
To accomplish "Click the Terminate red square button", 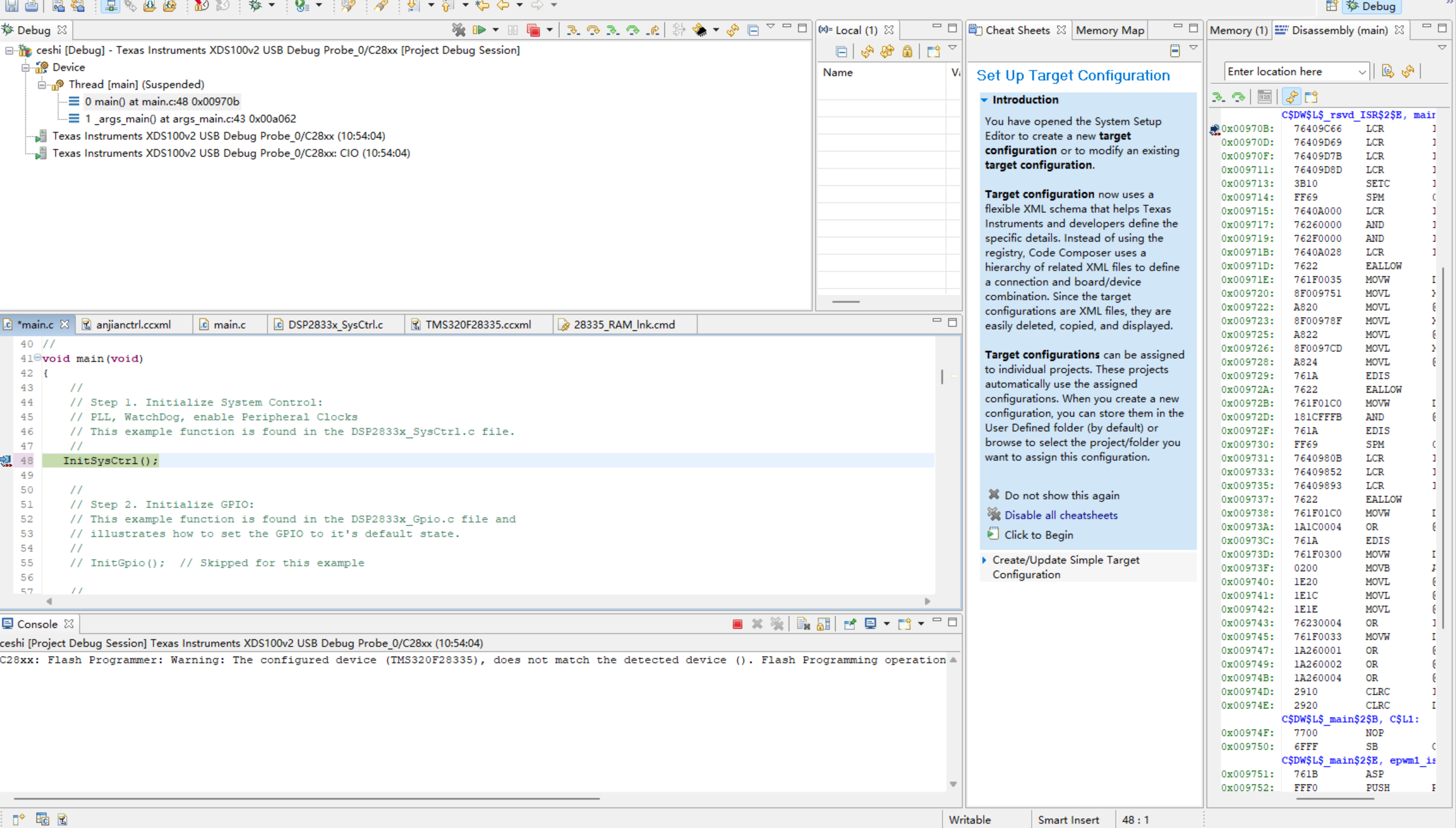I will (x=534, y=30).
